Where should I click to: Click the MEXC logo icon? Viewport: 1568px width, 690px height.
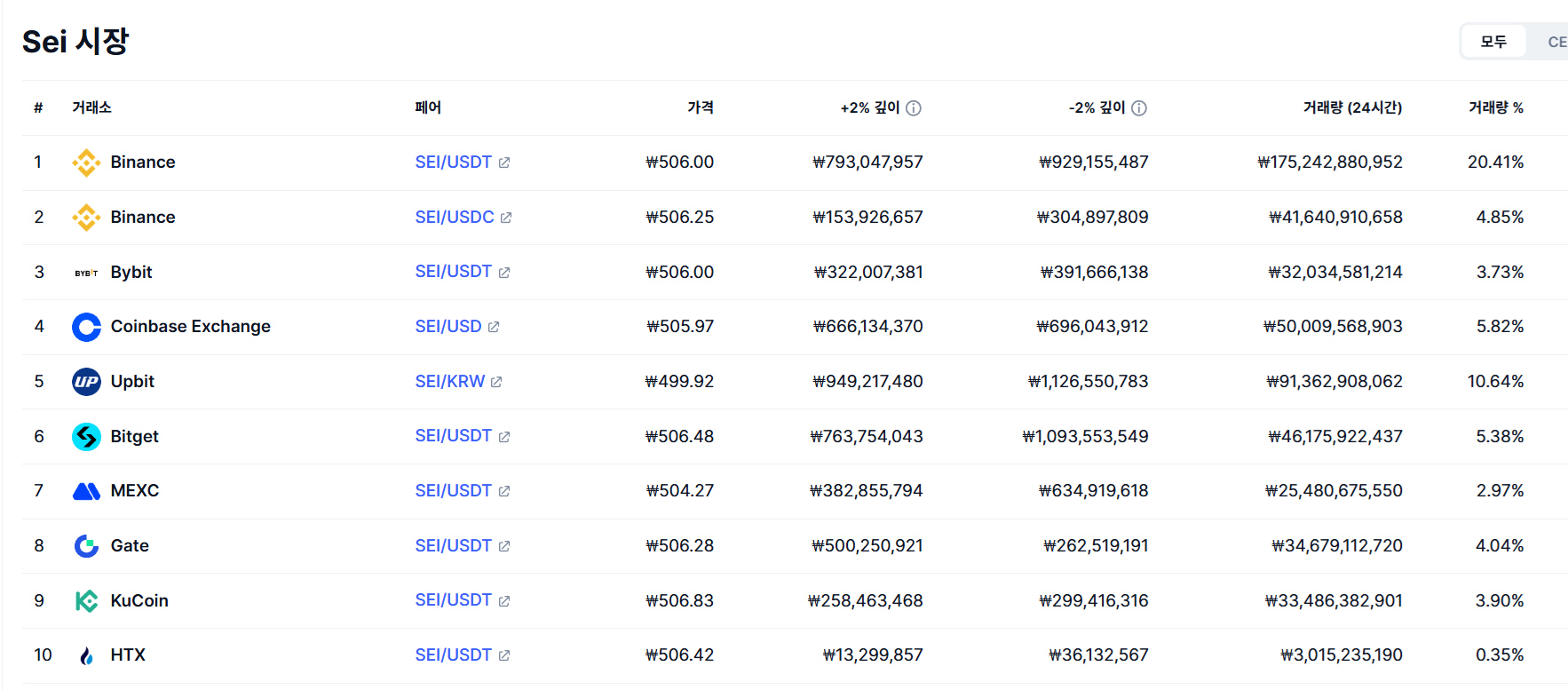(86, 491)
